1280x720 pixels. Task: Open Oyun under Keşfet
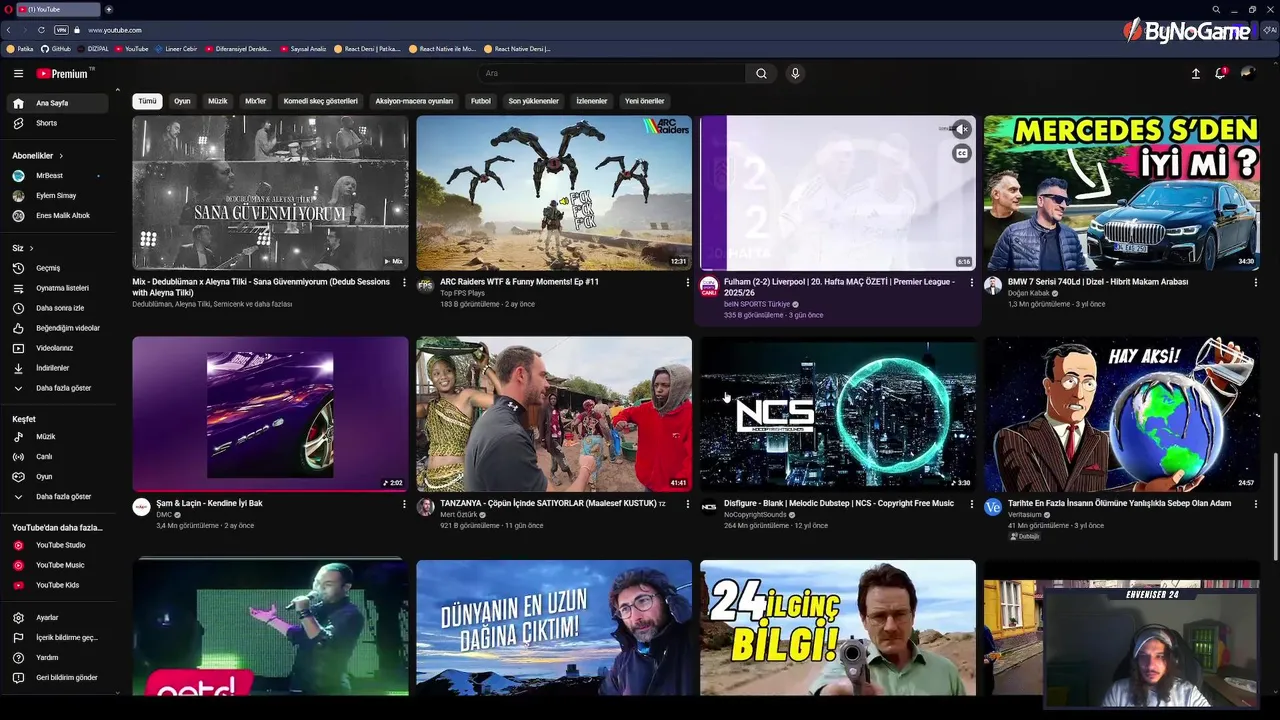click(58, 477)
